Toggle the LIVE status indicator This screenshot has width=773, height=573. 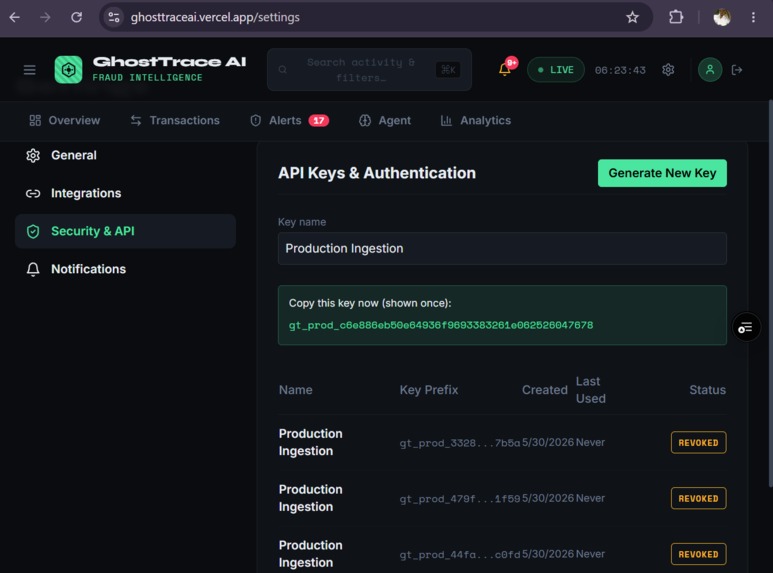coord(556,70)
